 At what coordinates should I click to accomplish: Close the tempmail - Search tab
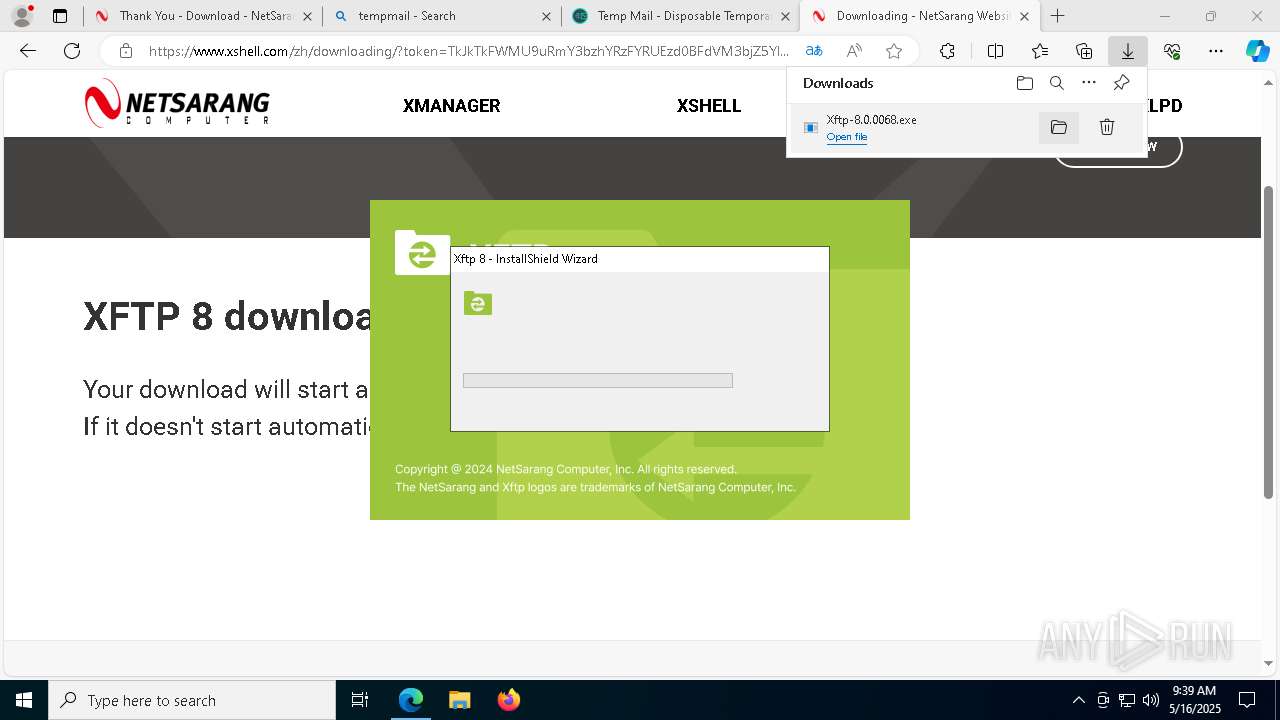pos(546,16)
